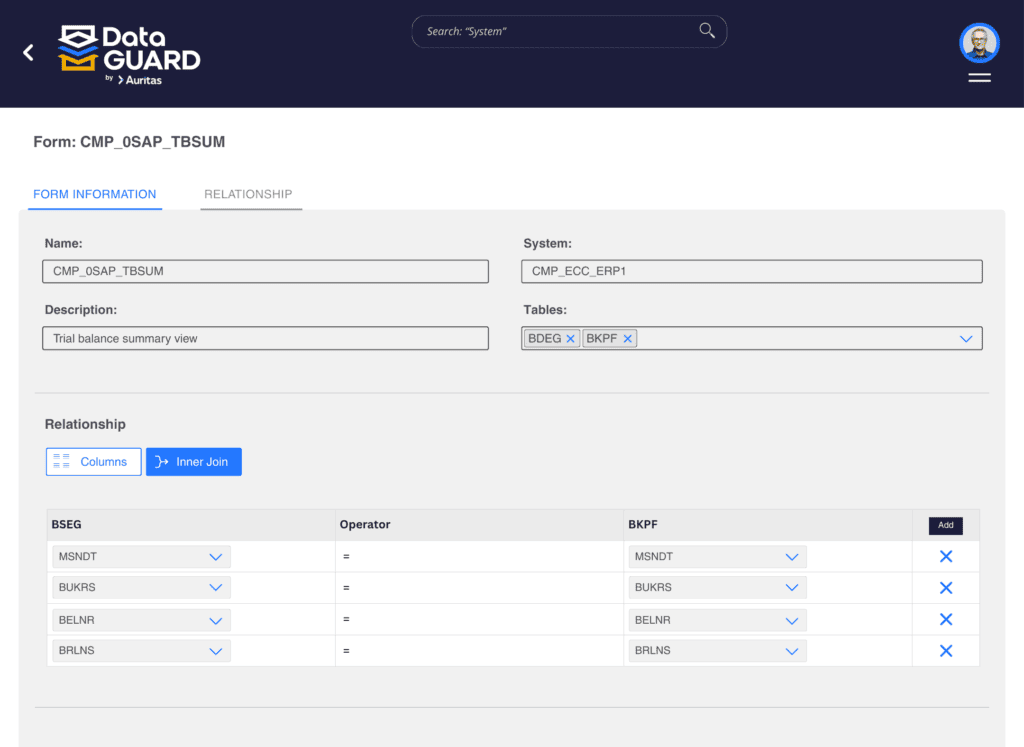Open the BKPF BELNR column dropdown
This screenshot has height=747, width=1024.
click(792, 620)
